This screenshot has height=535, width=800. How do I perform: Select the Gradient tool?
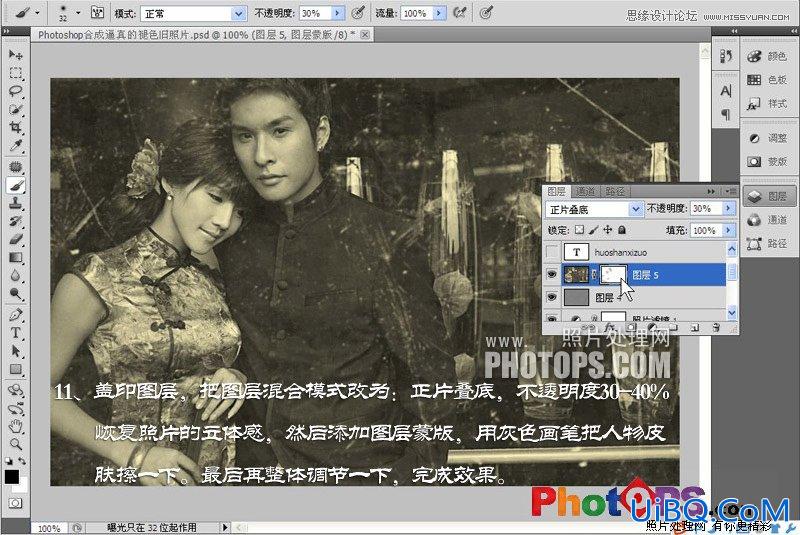(x=16, y=258)
